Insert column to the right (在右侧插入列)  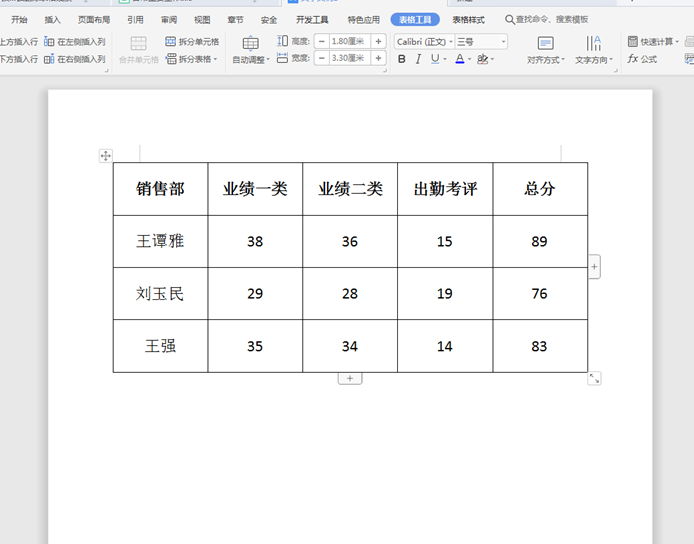tap(75, 59)
